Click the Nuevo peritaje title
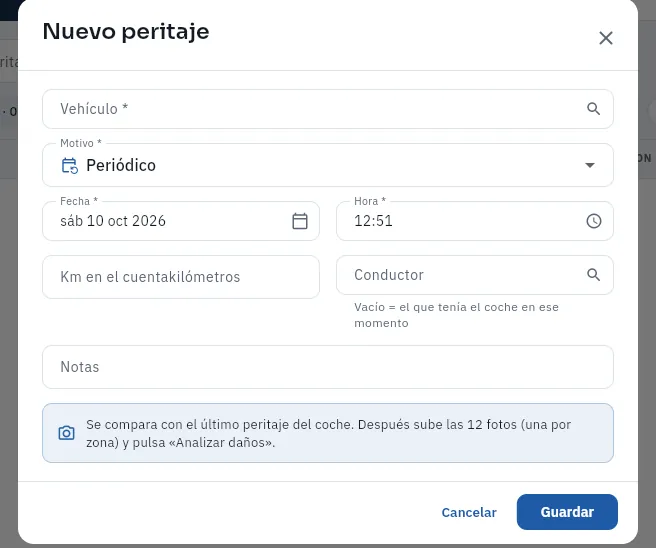This screenshot has height=548, width=656. [126, 32]
